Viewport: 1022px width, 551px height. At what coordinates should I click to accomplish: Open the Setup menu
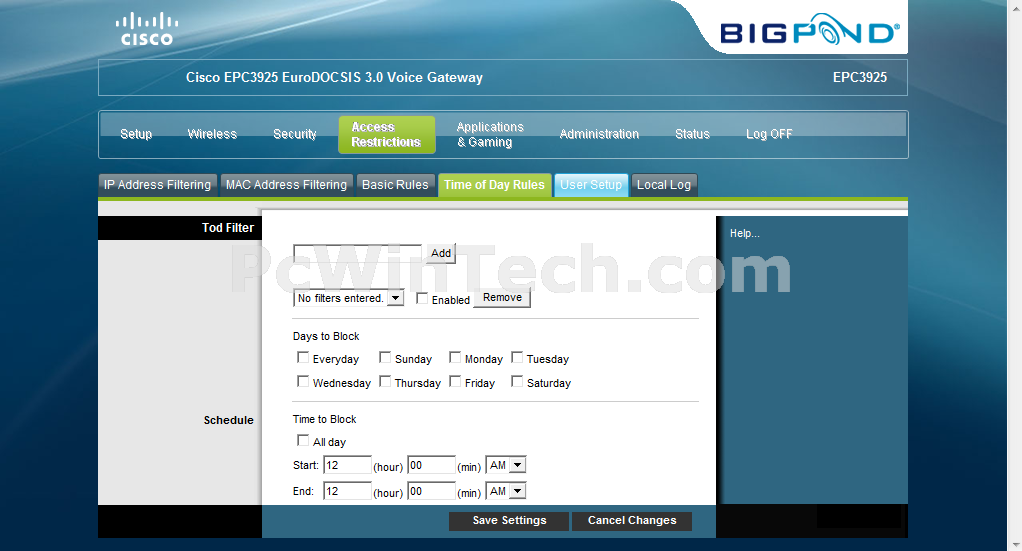pos(136,134)
